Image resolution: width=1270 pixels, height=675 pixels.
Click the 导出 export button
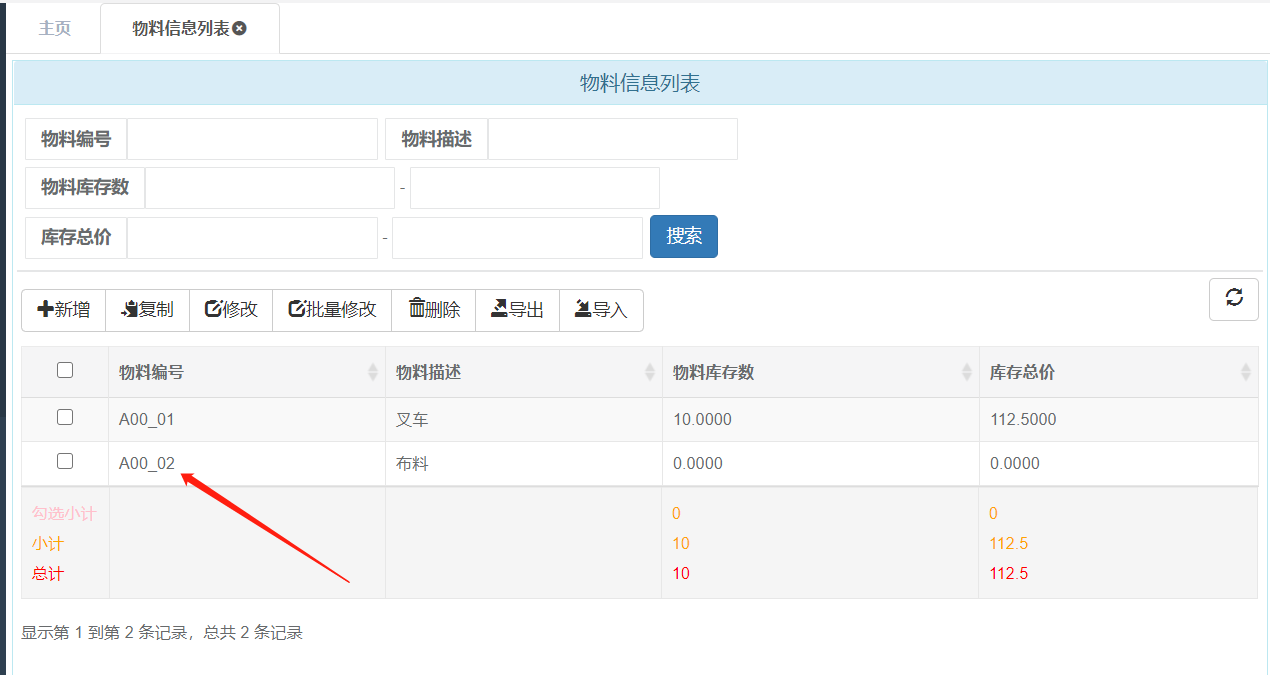tap(517, 310)
